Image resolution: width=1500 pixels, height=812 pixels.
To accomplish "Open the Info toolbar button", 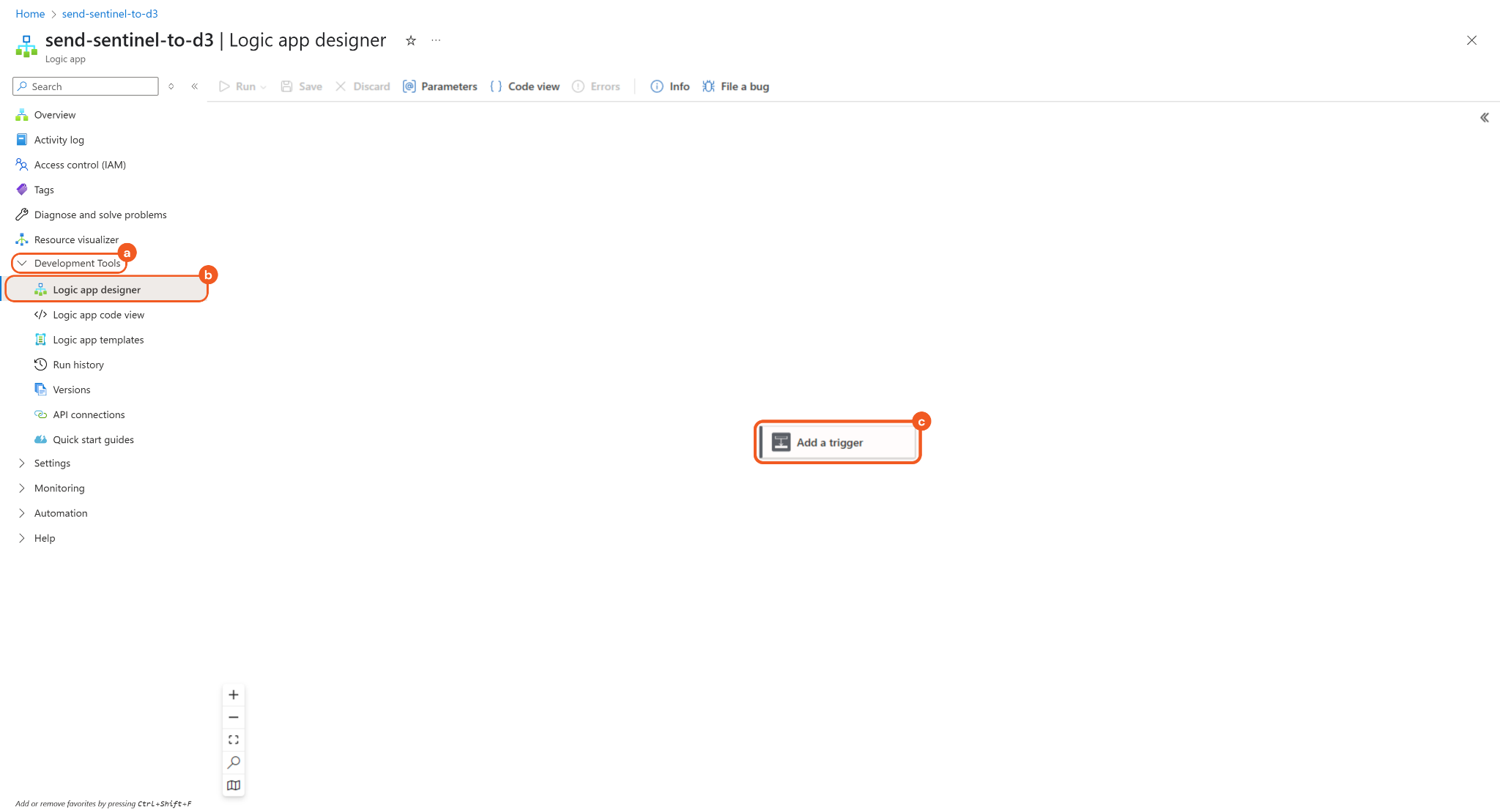I will click(670, 86).
